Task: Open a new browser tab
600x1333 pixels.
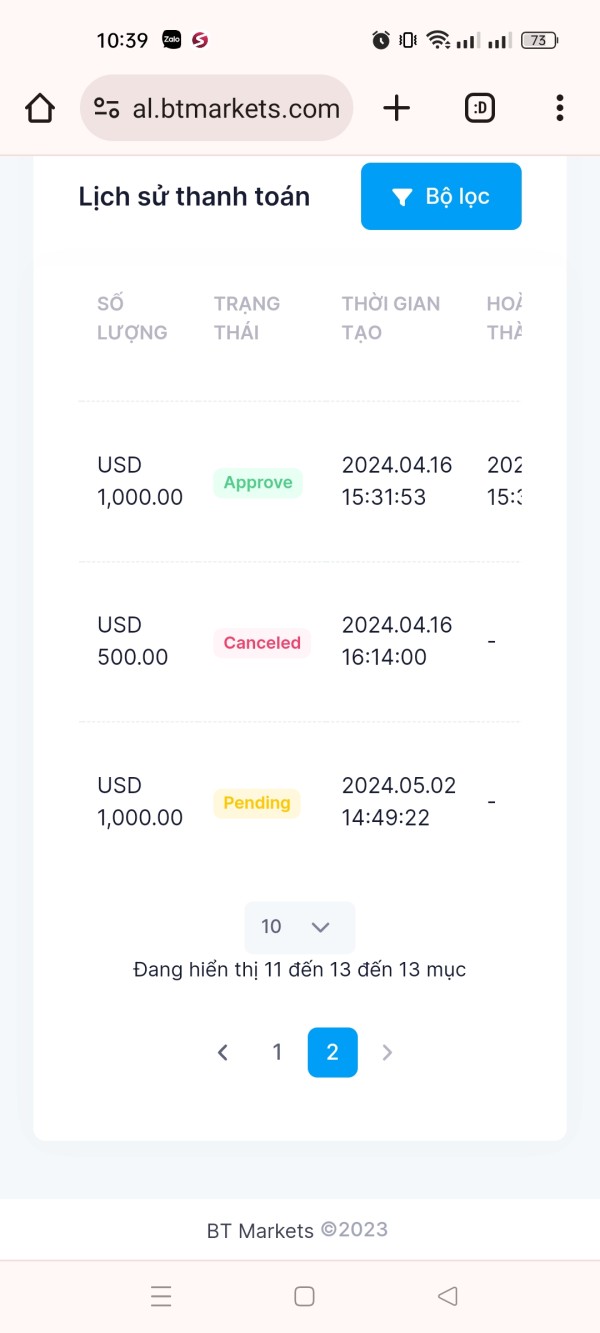Action: point(397,108)
